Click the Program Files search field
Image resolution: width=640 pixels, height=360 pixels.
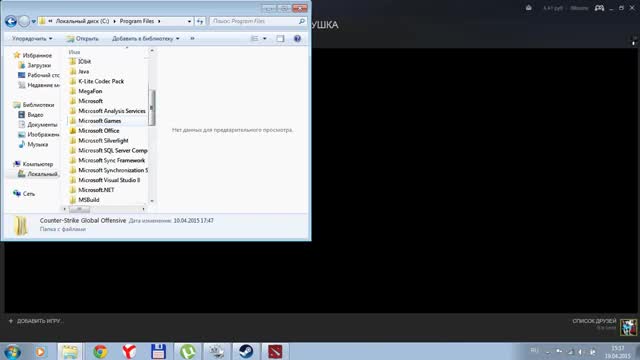pos(258,21)
